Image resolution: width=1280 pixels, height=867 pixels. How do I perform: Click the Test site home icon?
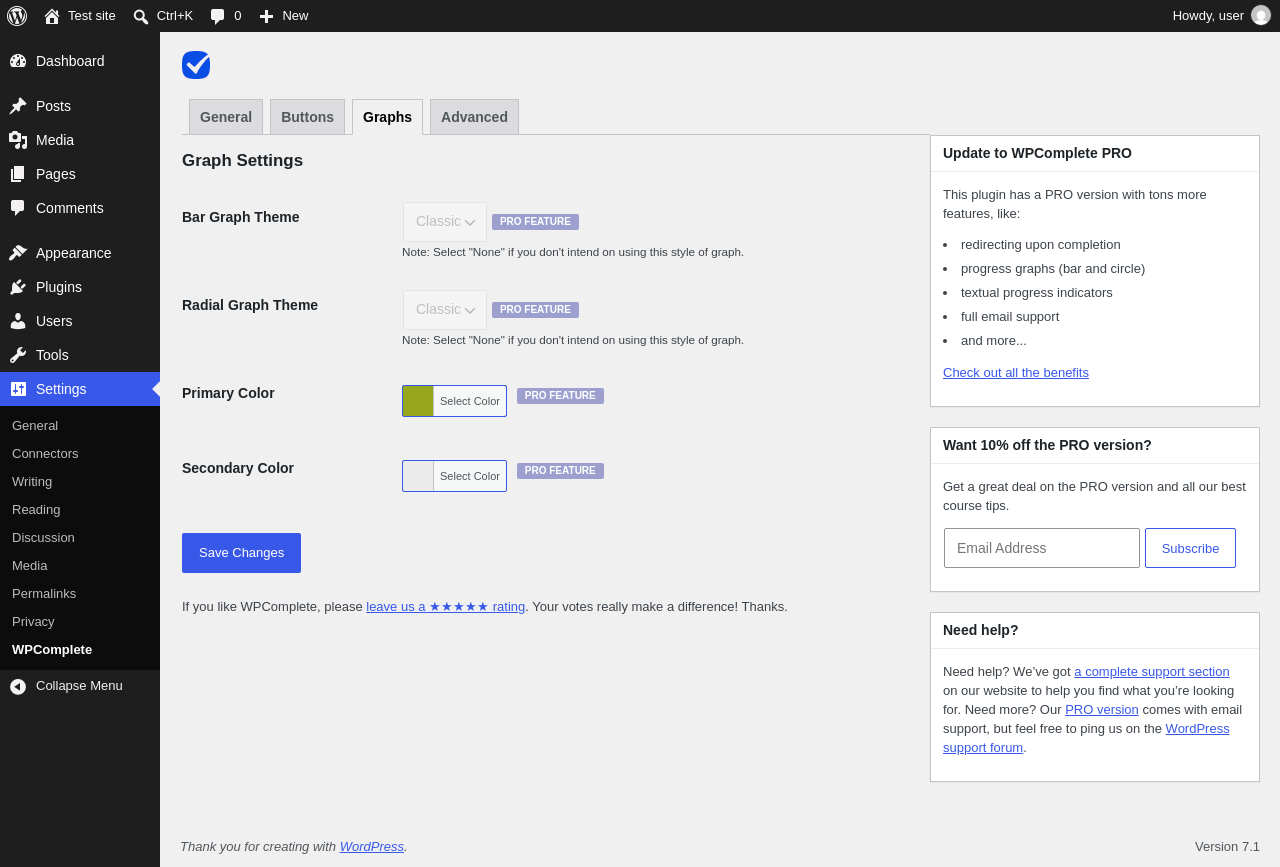click(52, 16)
